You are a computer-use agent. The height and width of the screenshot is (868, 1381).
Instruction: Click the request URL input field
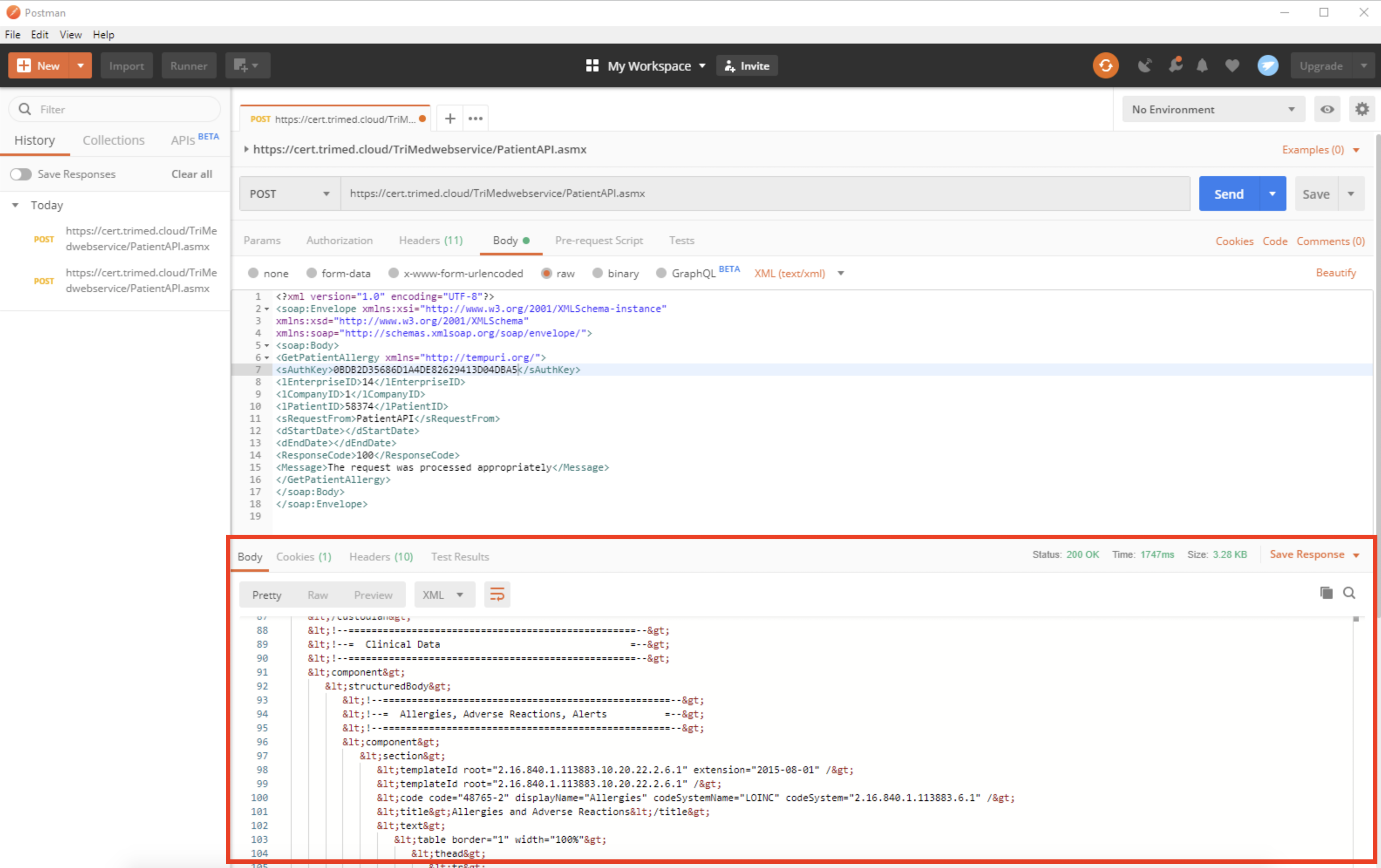(x=765, y=194)
